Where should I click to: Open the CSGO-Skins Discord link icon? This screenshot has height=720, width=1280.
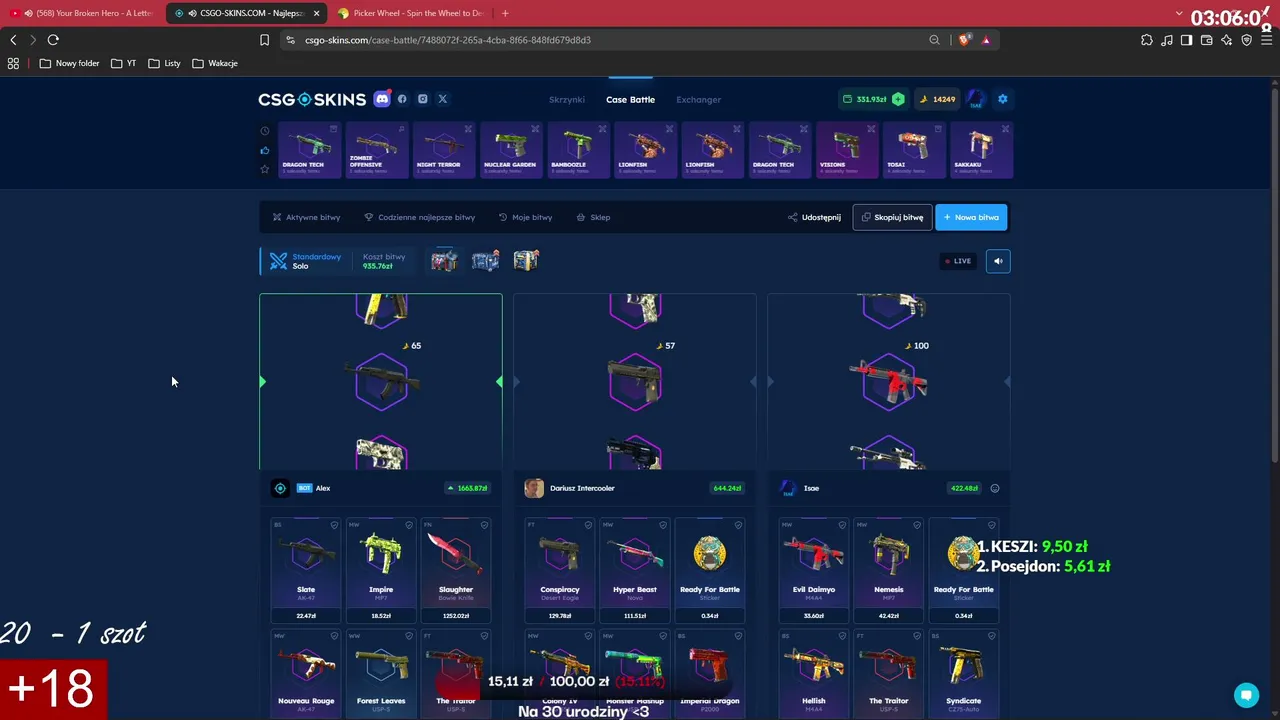(x=382, y=99)
